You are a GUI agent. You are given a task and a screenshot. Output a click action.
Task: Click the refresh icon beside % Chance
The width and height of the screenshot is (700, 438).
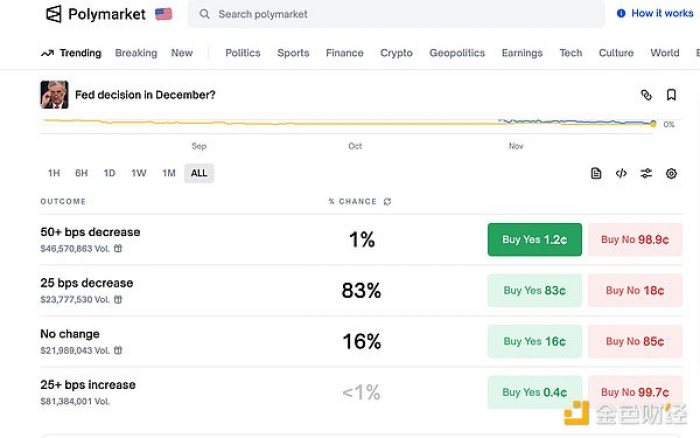[x=387, y=201]
